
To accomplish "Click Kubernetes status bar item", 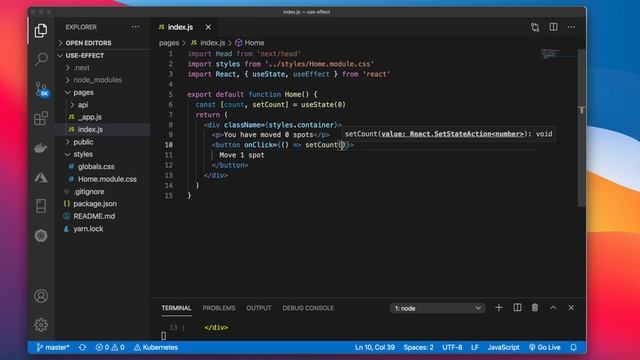I will [x=156, y=347].
